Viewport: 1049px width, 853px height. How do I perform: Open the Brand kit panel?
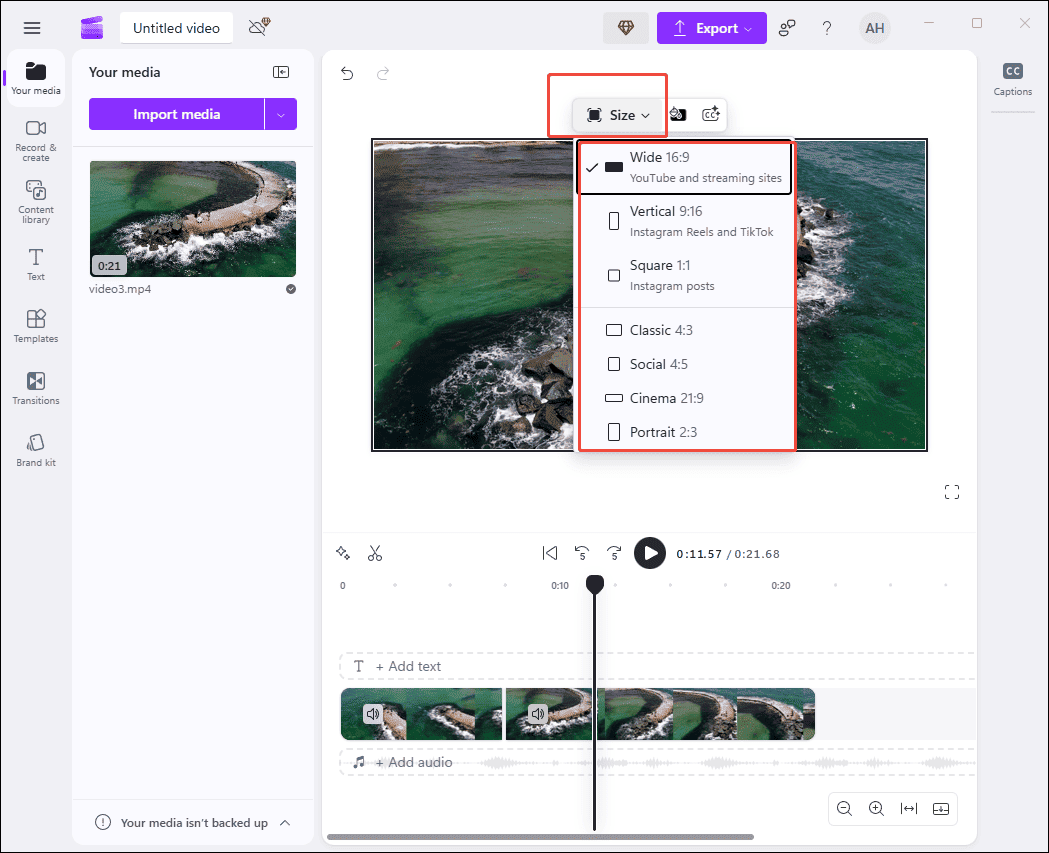click(x=36, y=448)
